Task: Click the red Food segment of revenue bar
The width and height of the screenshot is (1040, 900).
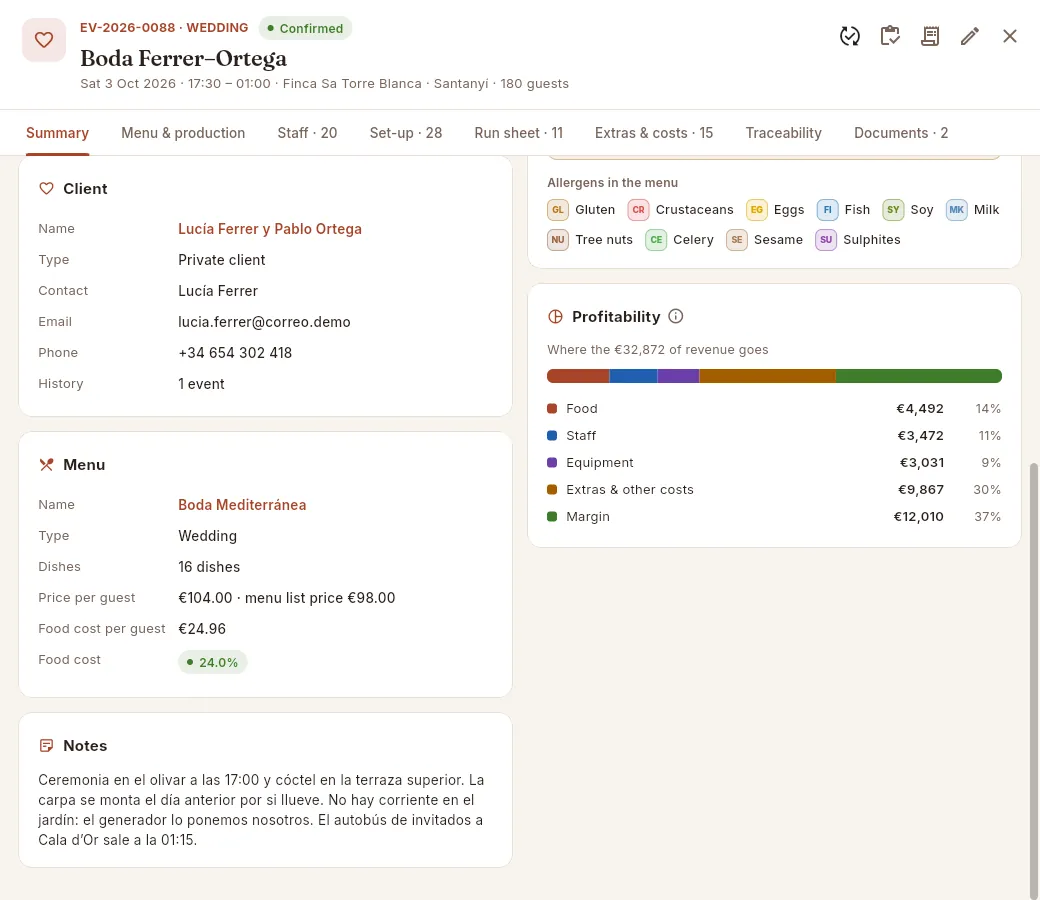Action: point(578,376)
